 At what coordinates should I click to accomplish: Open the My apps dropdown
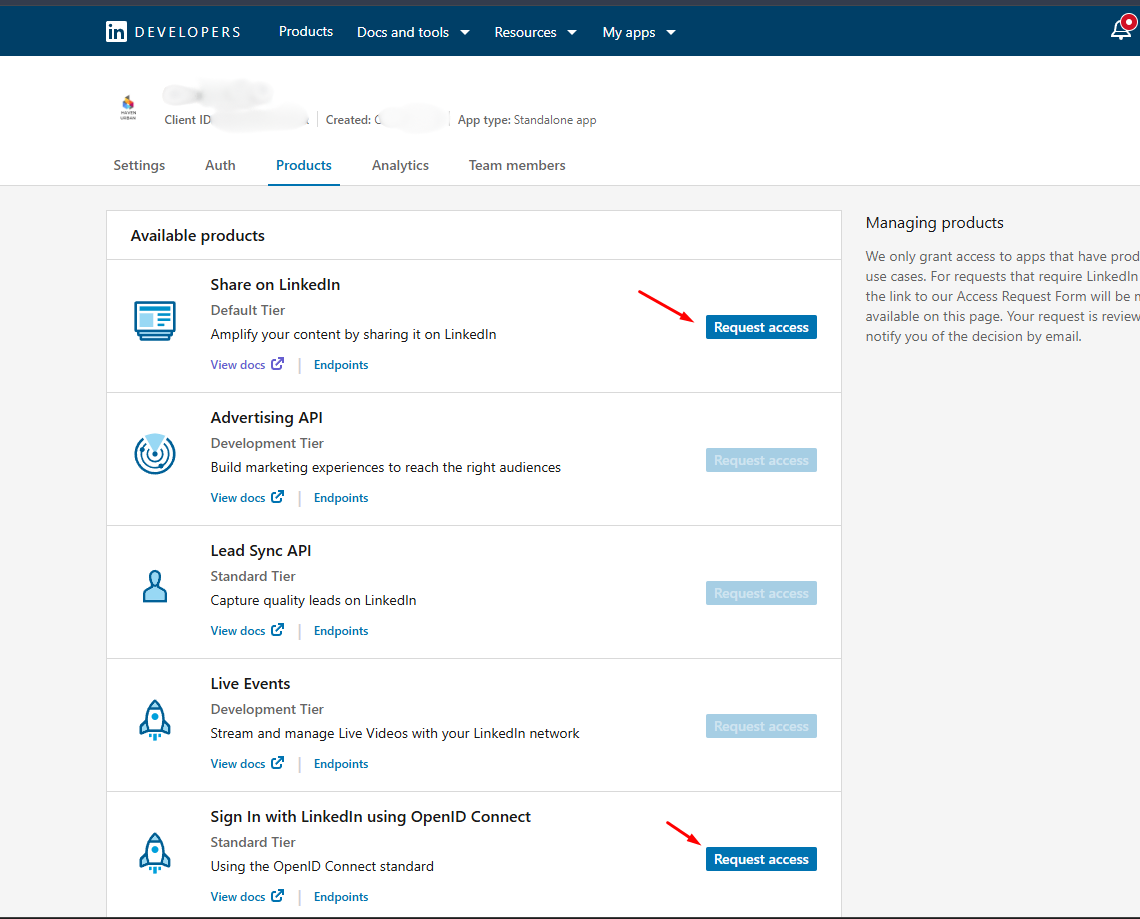click(639, 32)
